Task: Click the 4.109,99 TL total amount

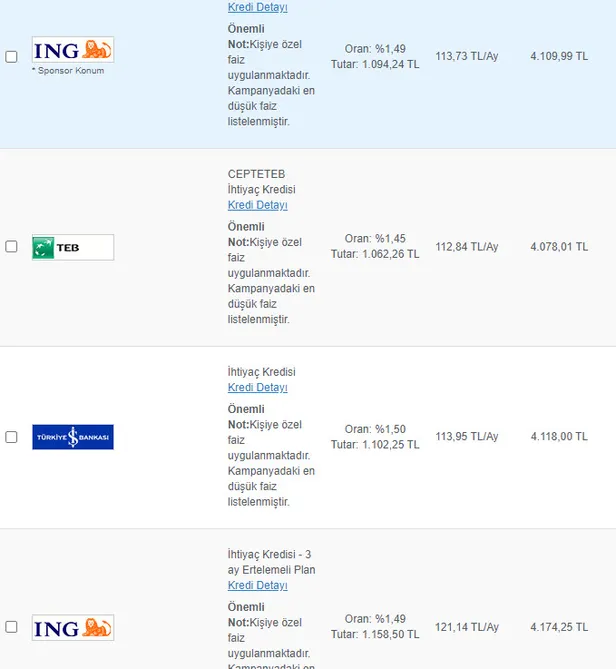Action: (559, 56)
